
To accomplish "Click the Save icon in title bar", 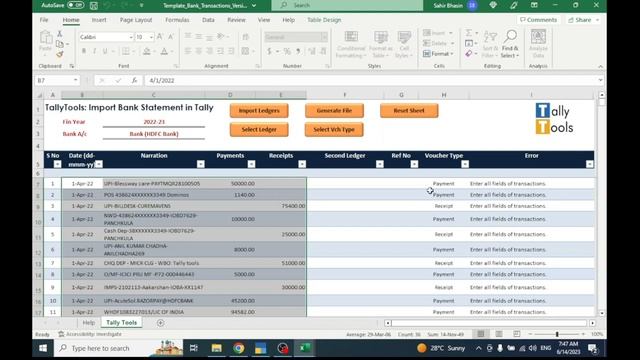I will tap(94, 5).
